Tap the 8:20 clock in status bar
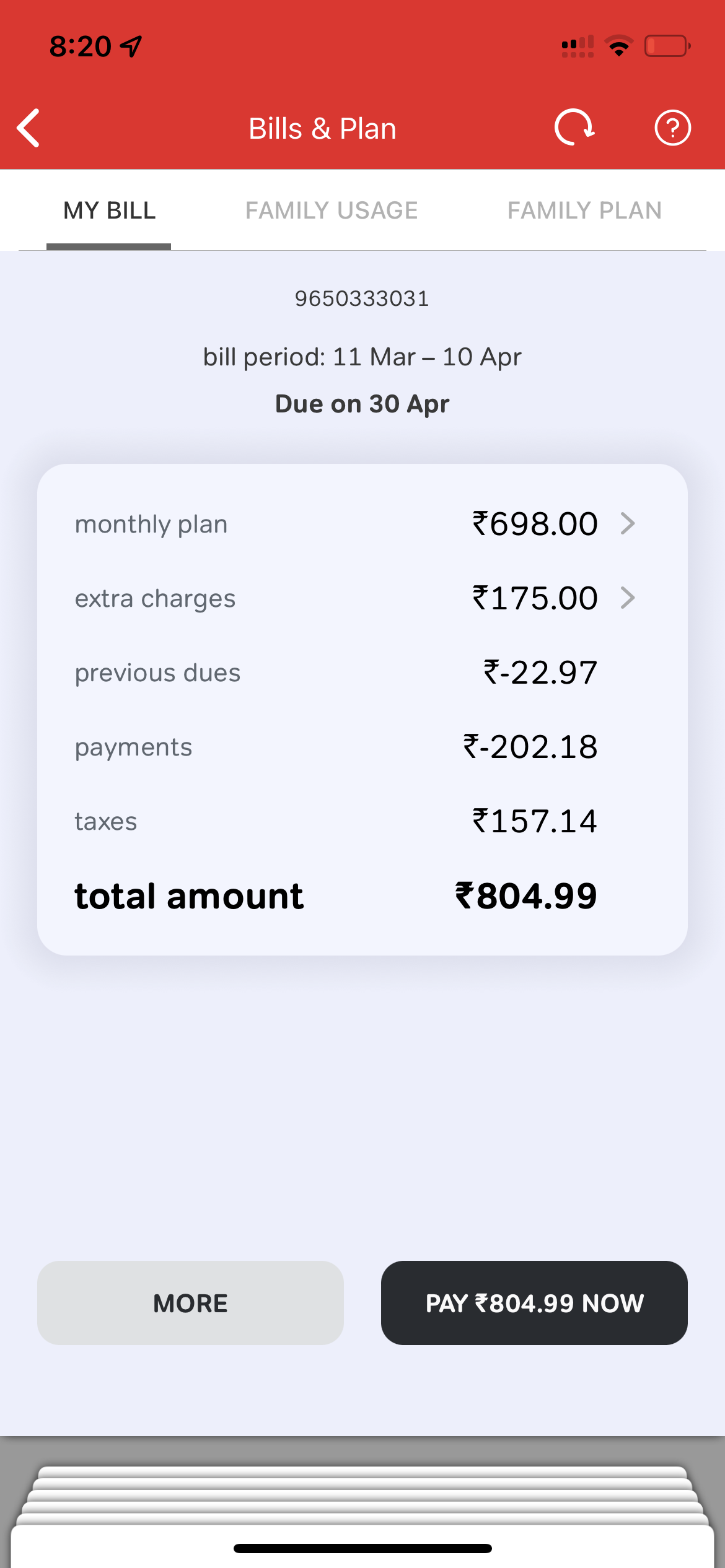Image resolution: width=725 pixels, height=1568 pixels. [81, 46]
